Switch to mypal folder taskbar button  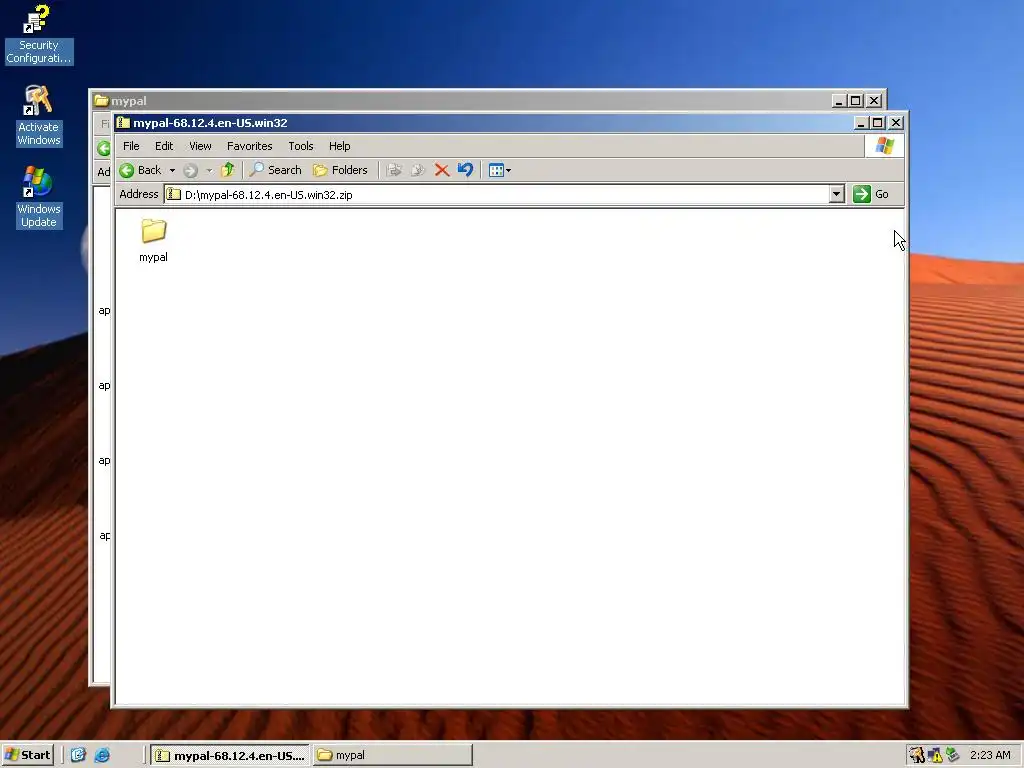[392, 755]
